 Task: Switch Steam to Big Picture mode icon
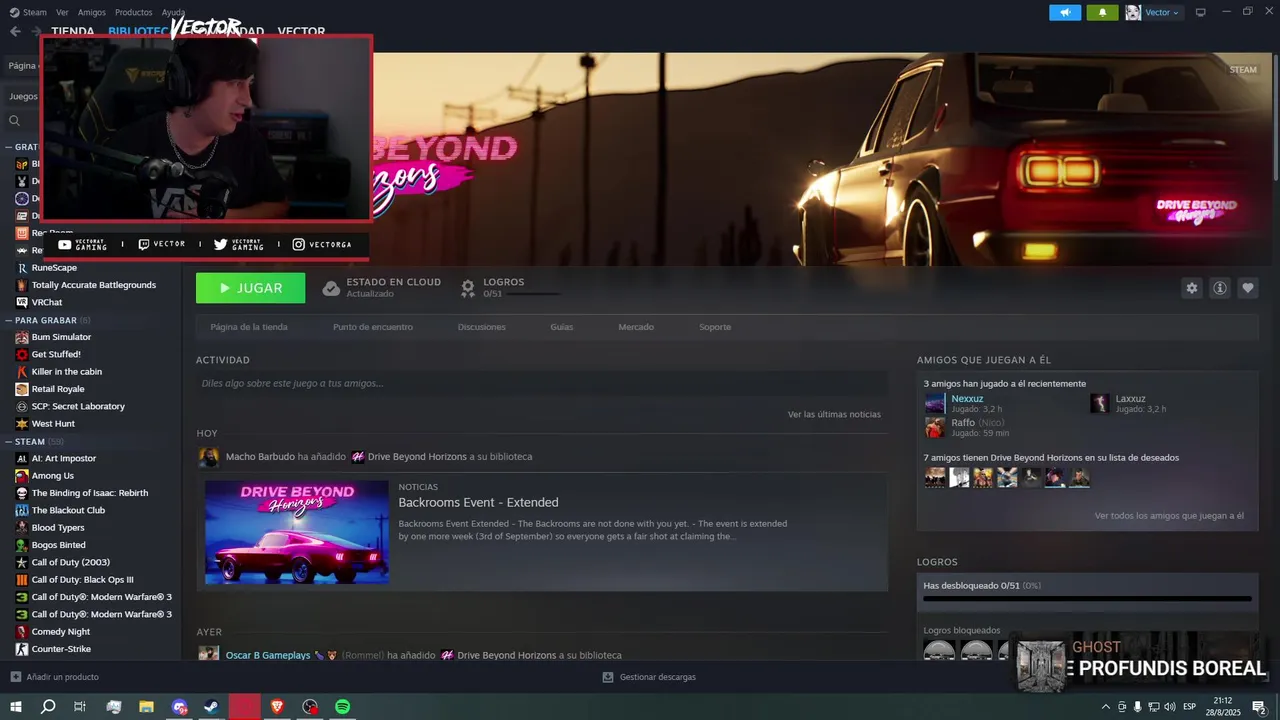(x=1201, y=12)
